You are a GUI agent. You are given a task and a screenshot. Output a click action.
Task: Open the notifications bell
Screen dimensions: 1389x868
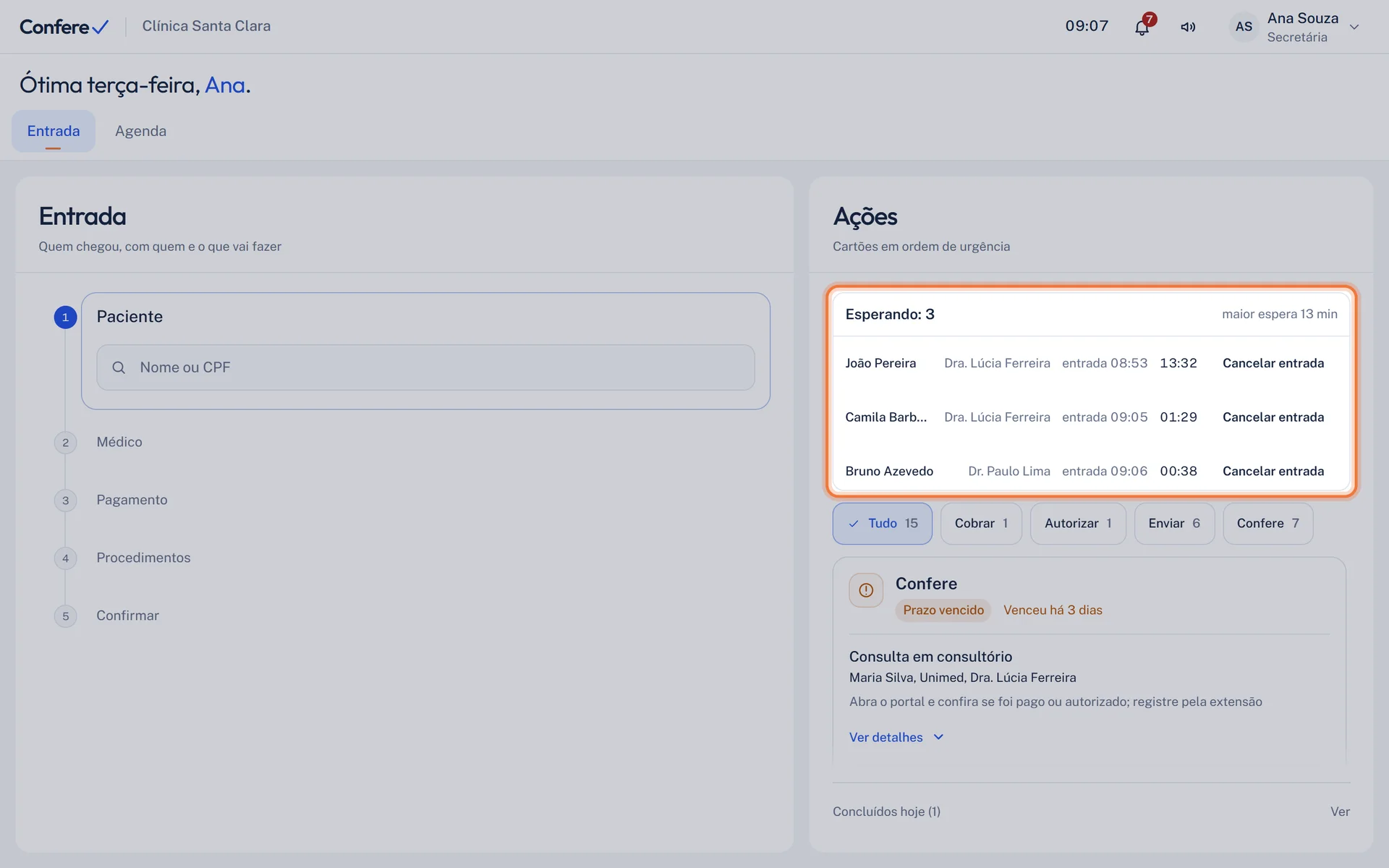pos(1142,27)
